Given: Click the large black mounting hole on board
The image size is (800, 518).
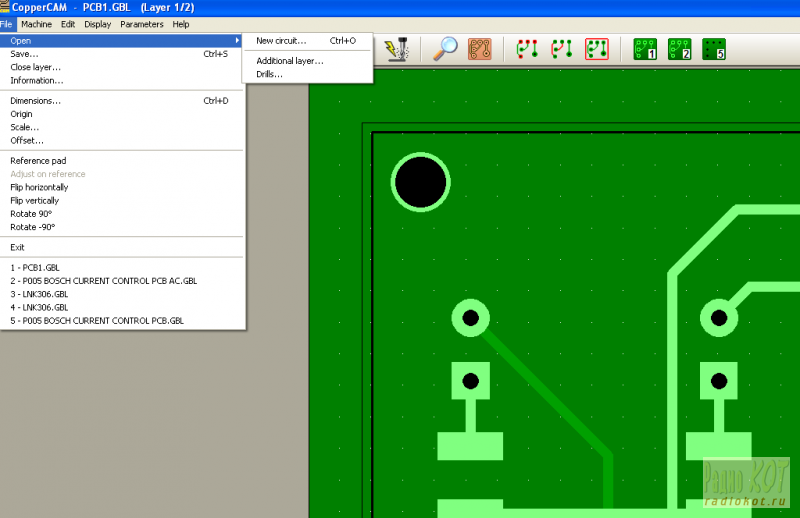Looking at the screenshot, I should click(421, 182).
